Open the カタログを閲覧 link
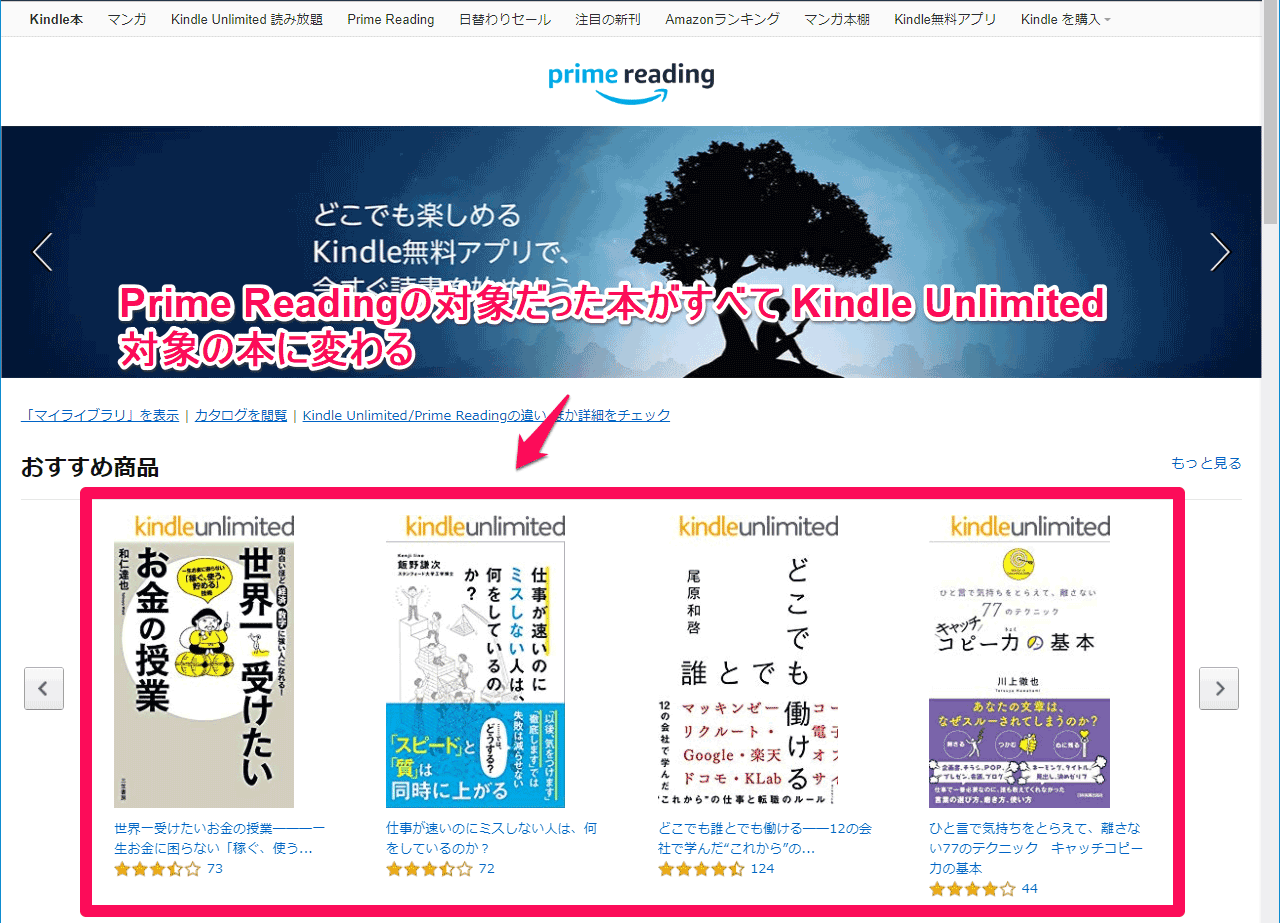The width and height of the screenshot is (1280, 923). (x=241, y=415)
